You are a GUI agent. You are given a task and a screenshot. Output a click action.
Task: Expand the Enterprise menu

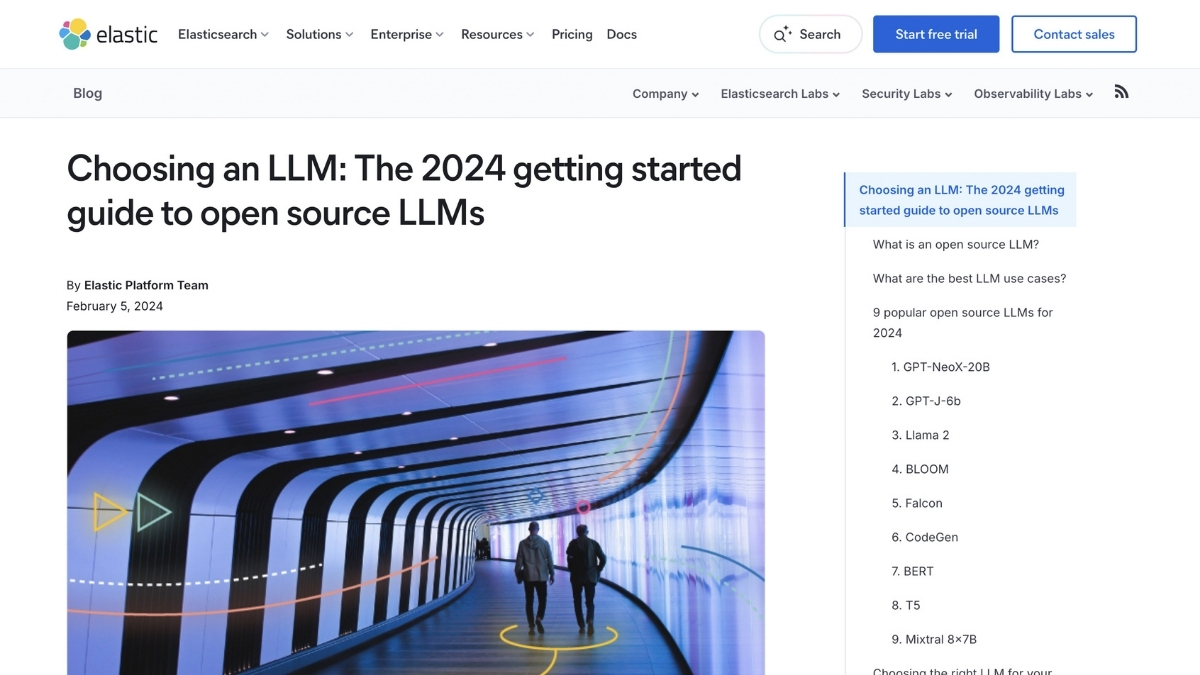pyautogui.click(x=407, y=34)
